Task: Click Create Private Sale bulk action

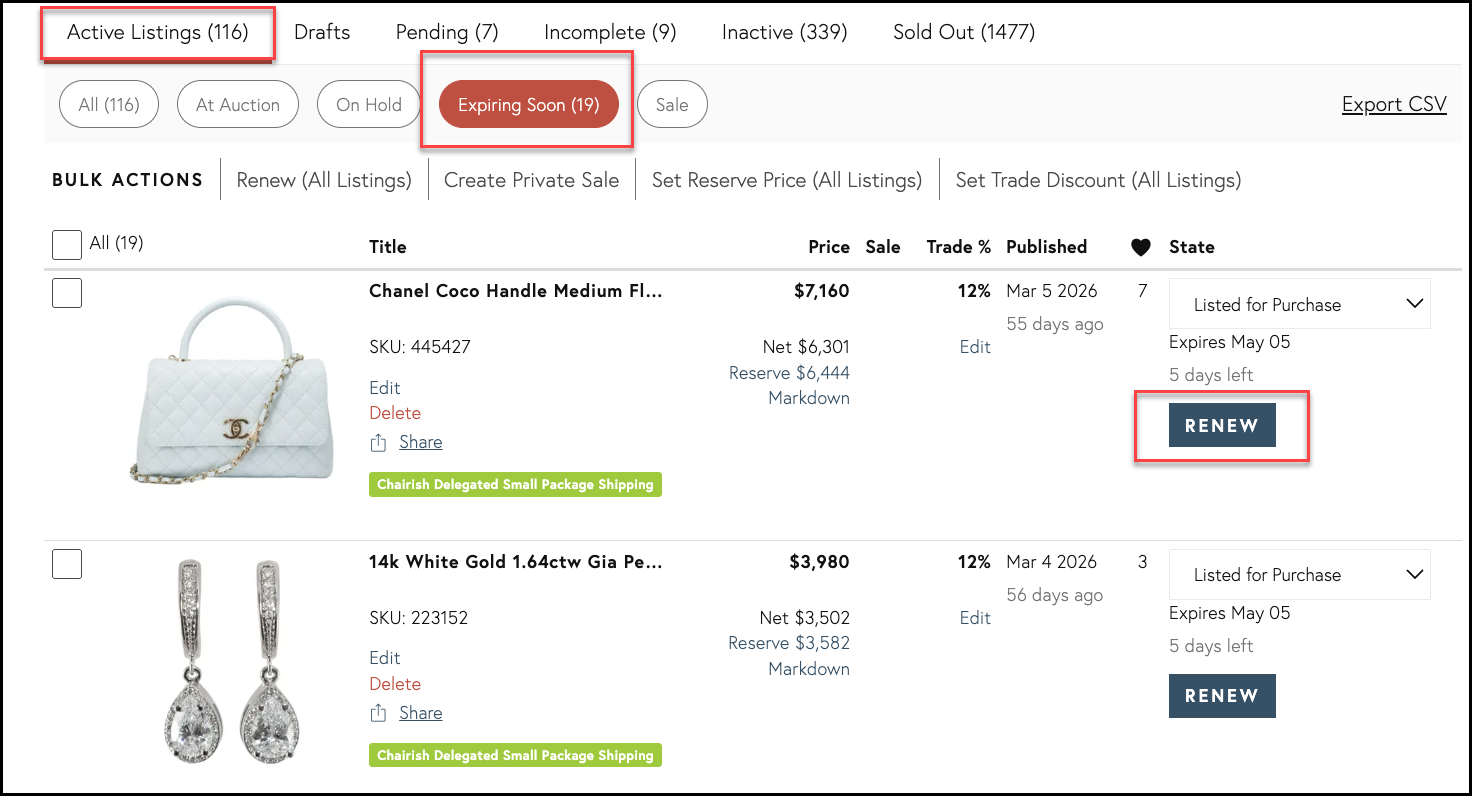Action: pos(531,180)
